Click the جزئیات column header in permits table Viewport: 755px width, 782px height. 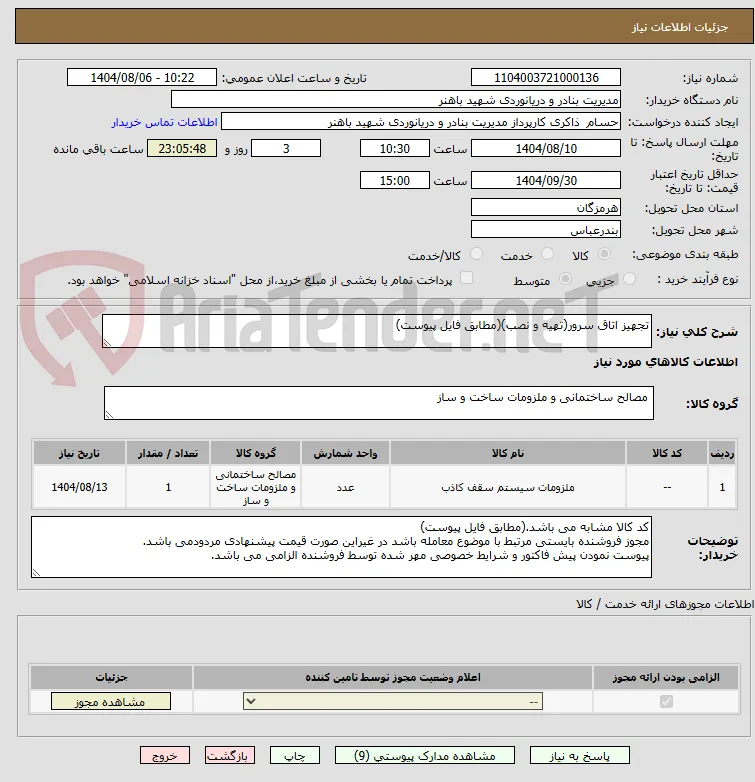pyautogui.click(x=111, y=677)
